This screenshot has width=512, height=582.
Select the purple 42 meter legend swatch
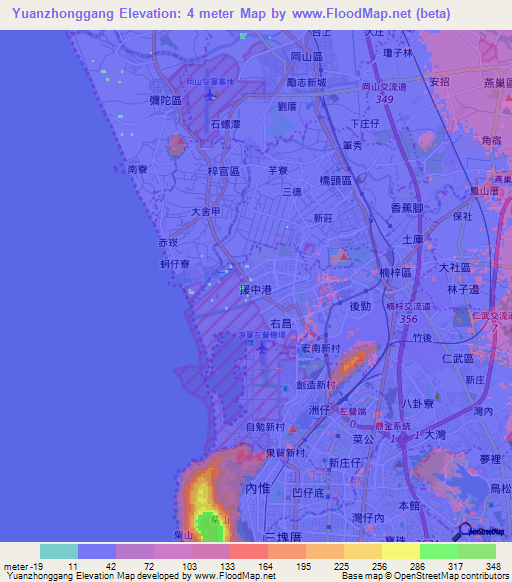[135, 551]
